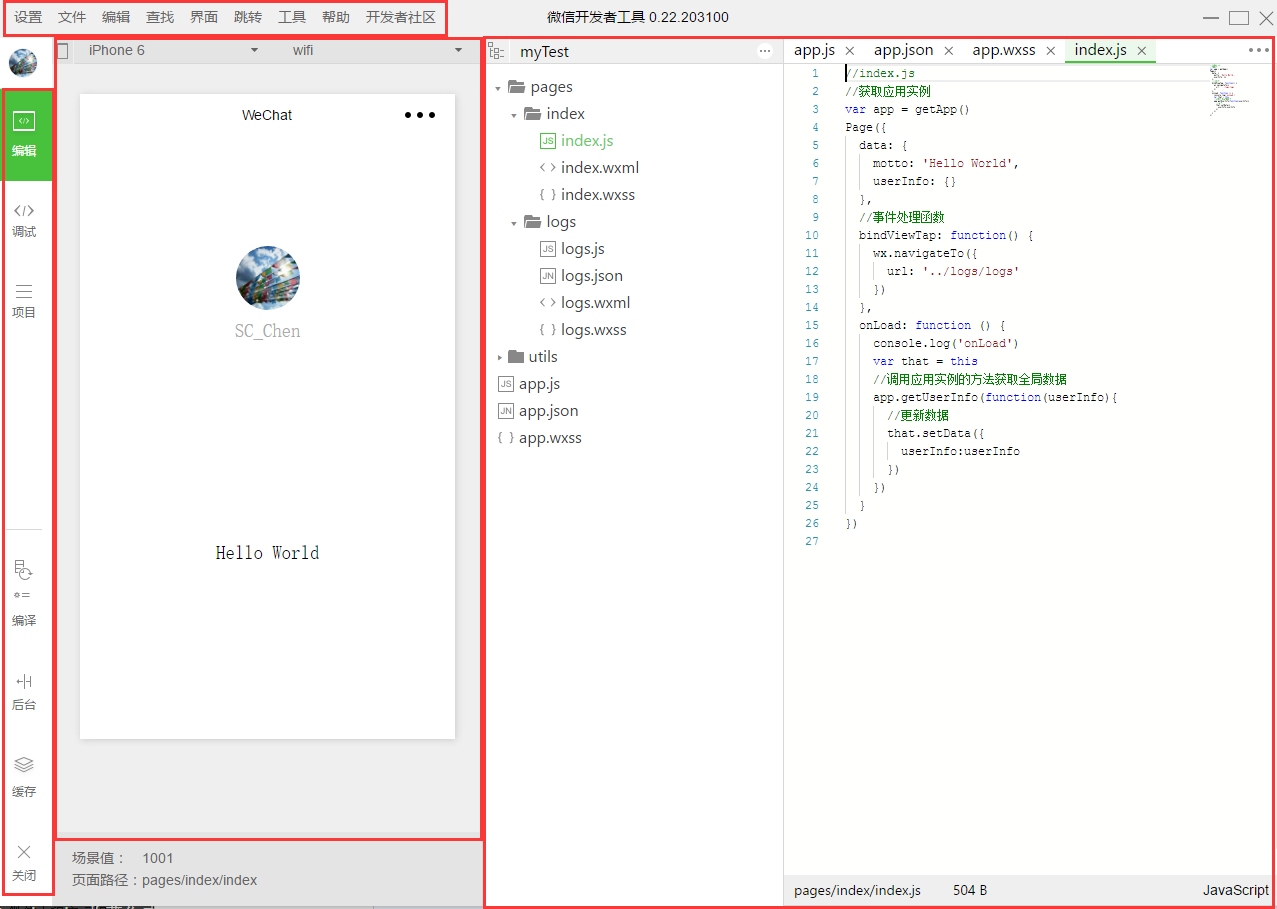Open the iPhone 6 device dropdown

(x=173, y=50)
